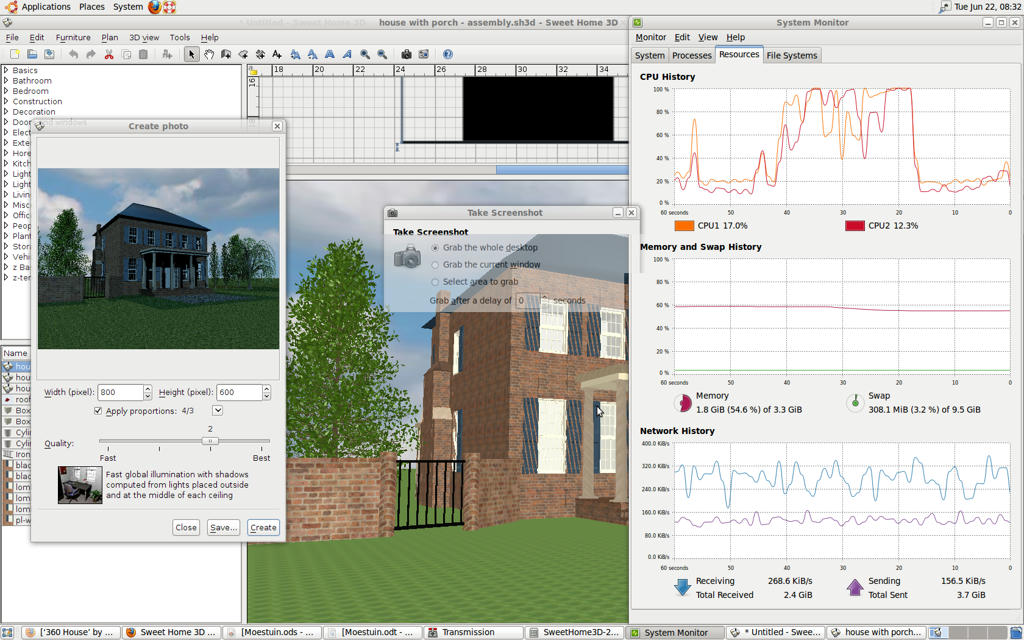Select the Create walls tool
1024x640 pixels.
226,54
